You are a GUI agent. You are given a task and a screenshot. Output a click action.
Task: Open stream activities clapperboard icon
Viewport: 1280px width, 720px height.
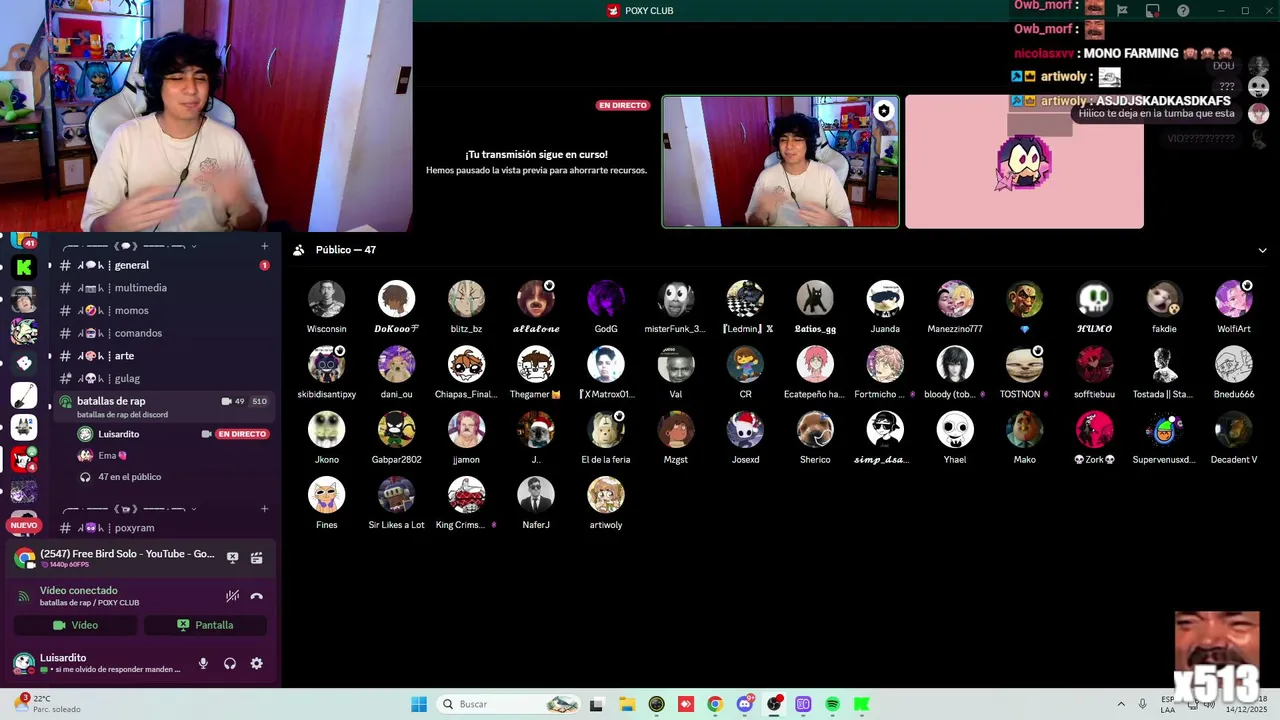point(257,558)
